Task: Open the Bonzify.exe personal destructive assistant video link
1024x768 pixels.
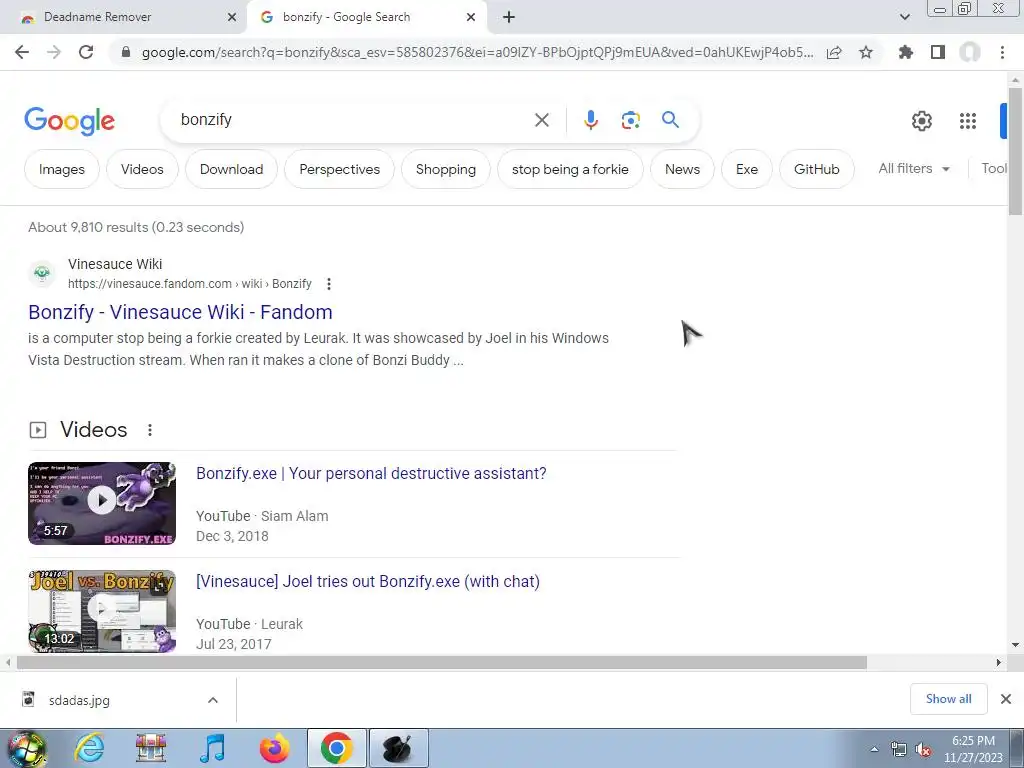Action: click(x=371, y=473)
